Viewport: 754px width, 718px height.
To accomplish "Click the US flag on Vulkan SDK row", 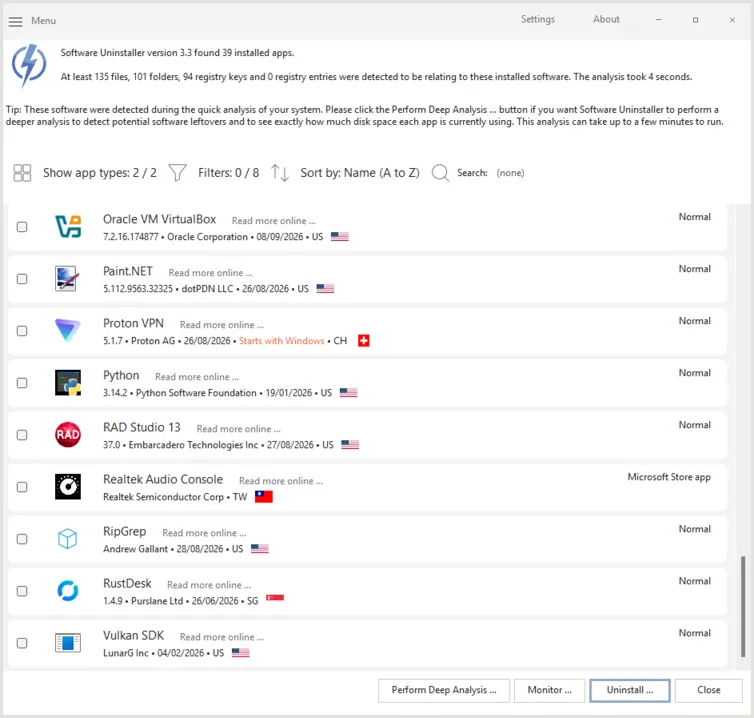I will (x=240, y=653).
